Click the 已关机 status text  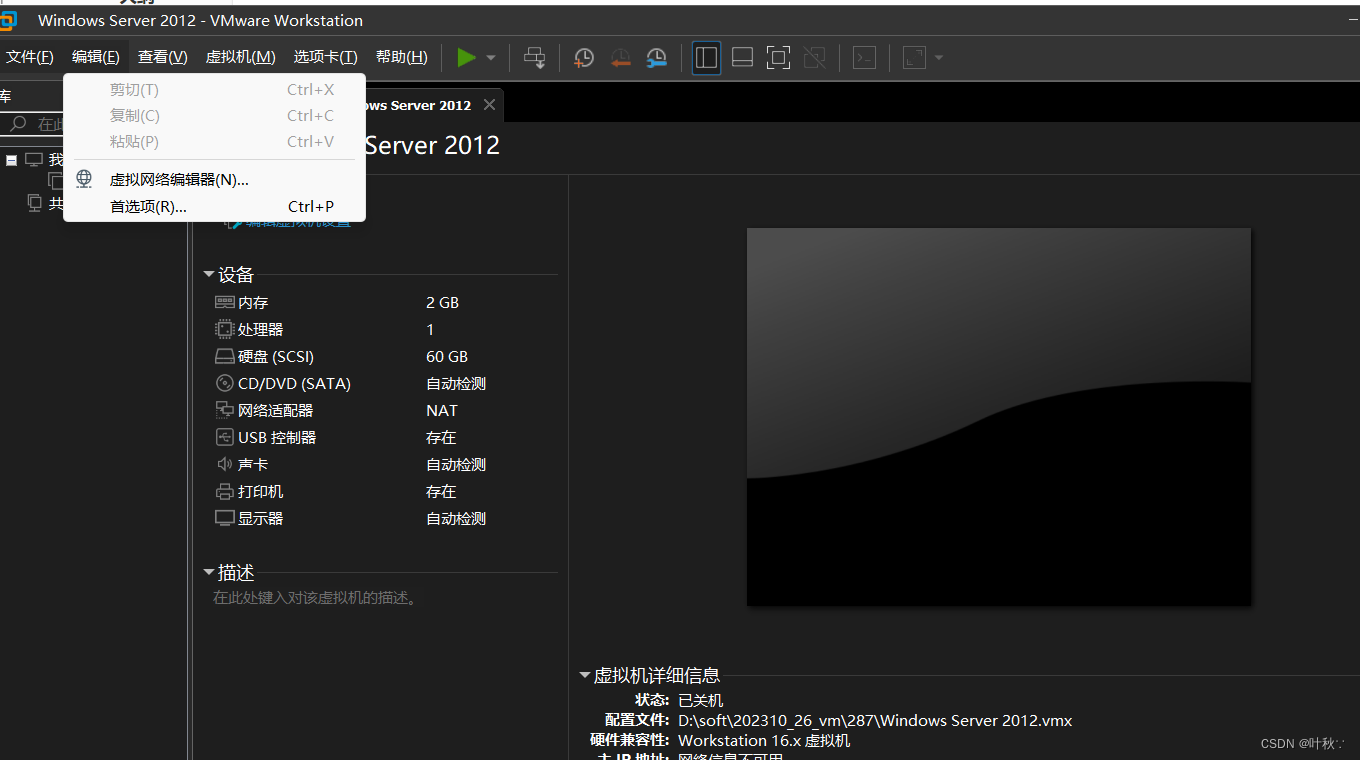coord(700,700)
